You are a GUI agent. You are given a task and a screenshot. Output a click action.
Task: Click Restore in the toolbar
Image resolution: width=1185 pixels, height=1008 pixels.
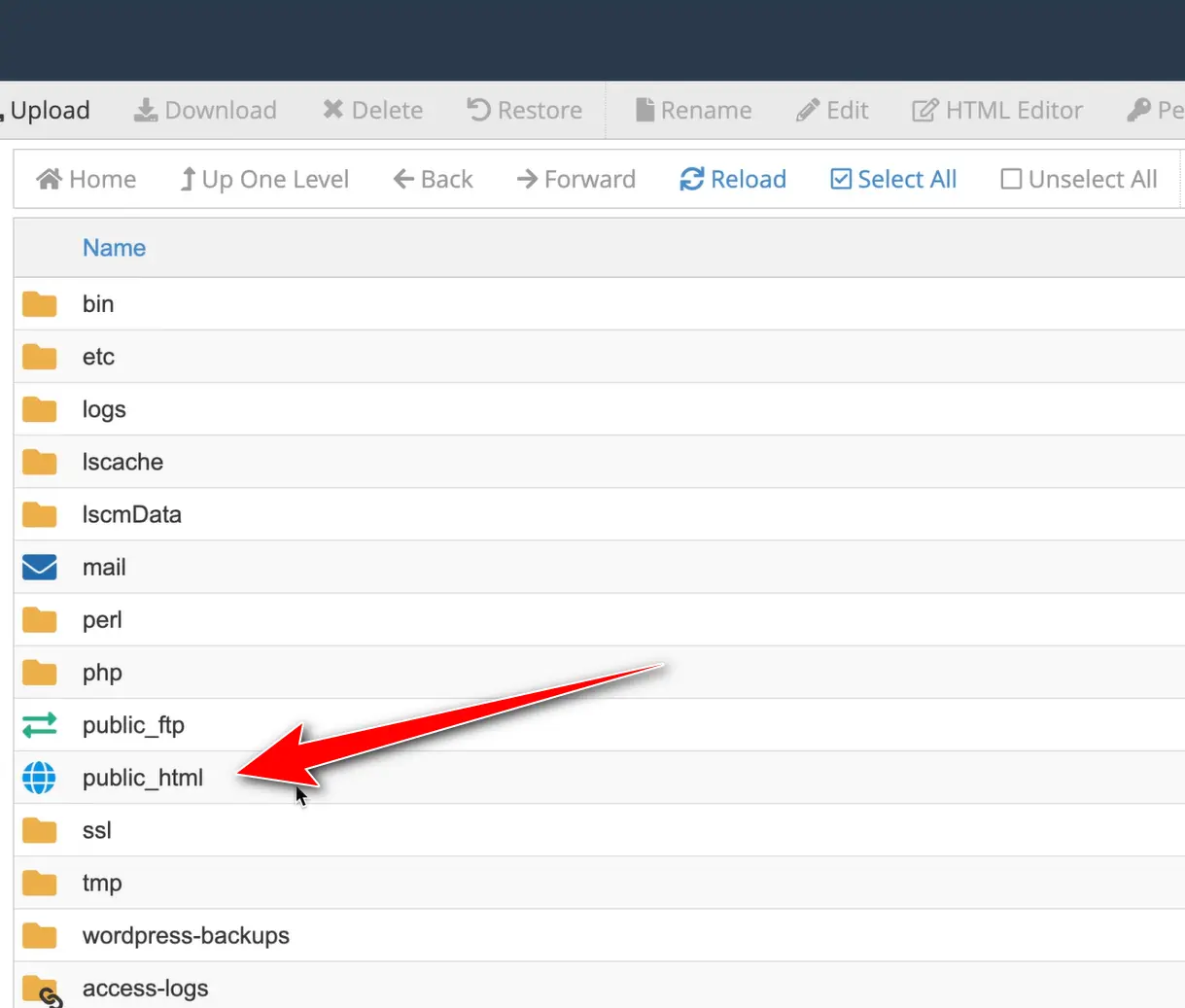(525, 111)
